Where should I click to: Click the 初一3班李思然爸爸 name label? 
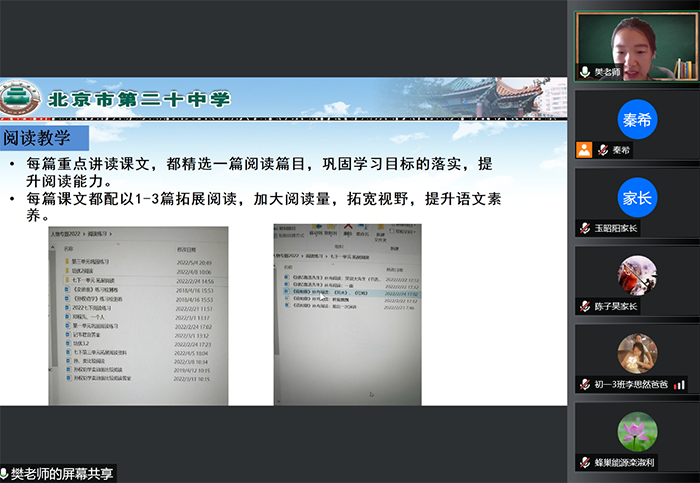pyautogui.click(x=631, y=384)
